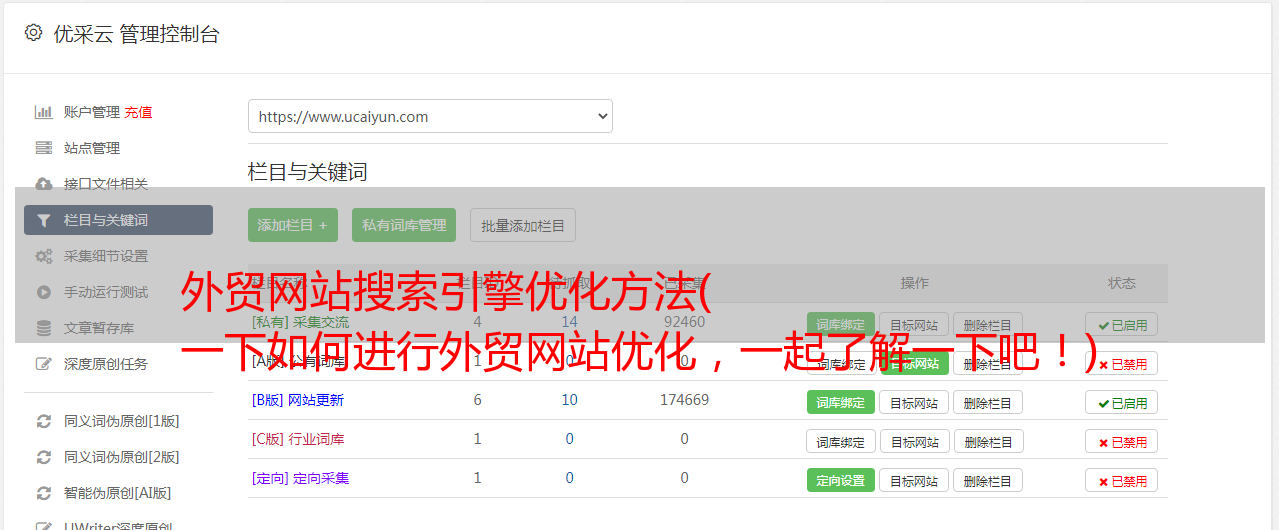The image size is (1279, 530).
Task: Click 词库绑定 in the 网站更新 row
Action: 841,402
